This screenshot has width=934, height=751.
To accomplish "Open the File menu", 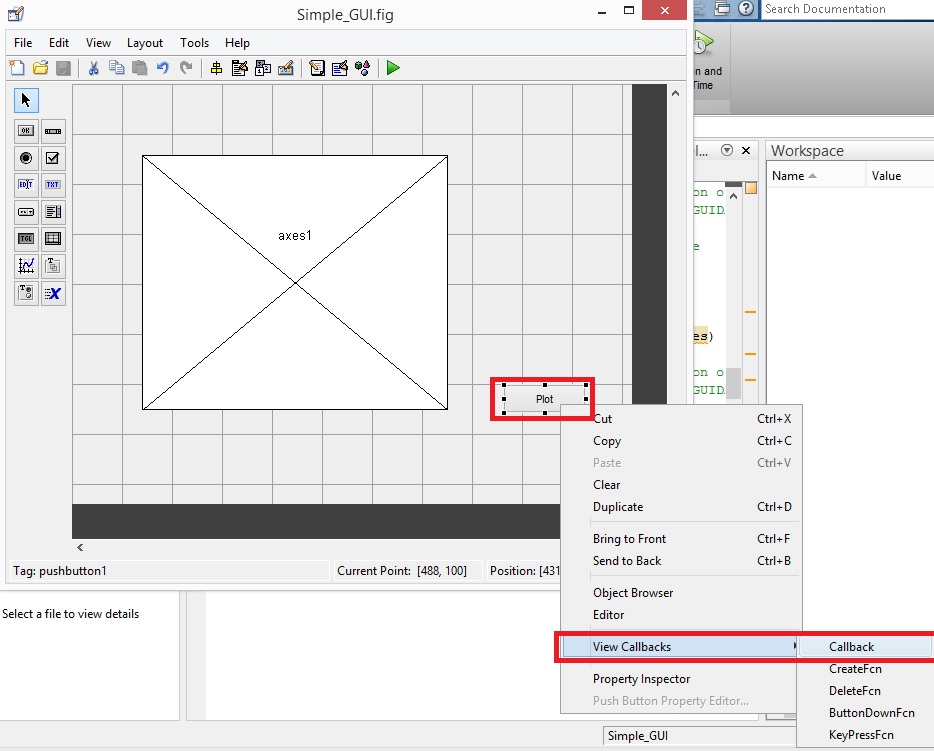I will [23, 43].
